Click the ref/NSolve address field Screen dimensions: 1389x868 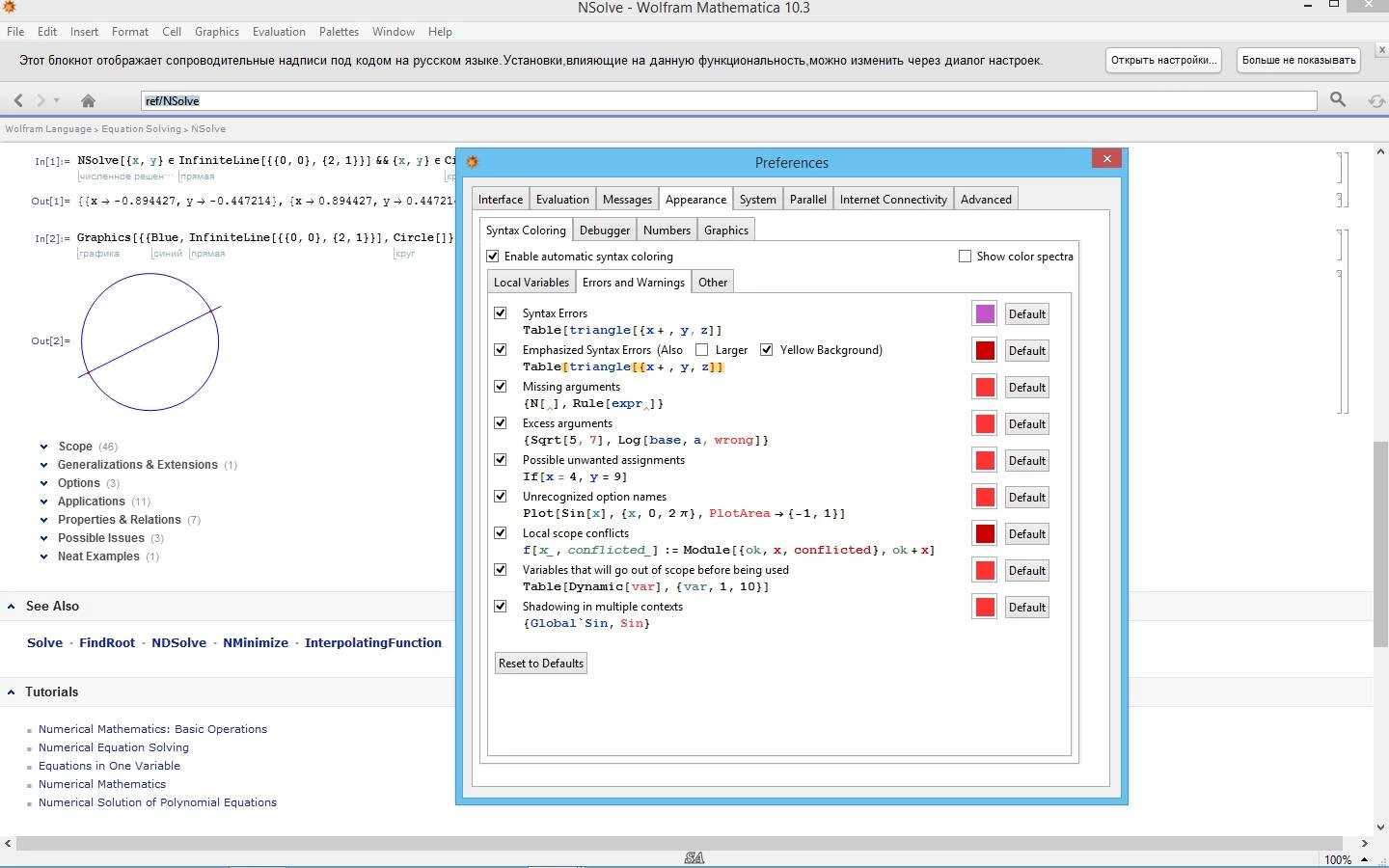[x=728, y=100]
